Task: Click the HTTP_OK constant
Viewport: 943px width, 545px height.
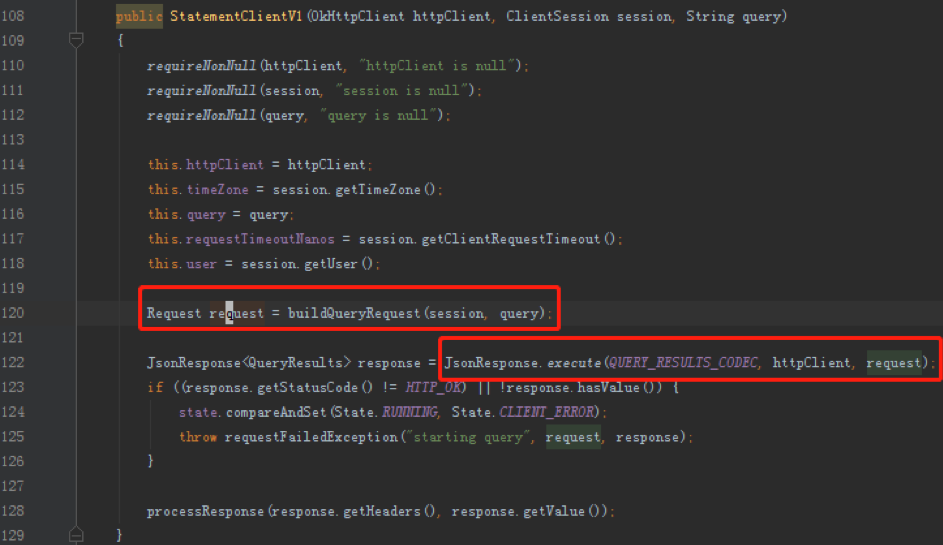Action: click(434, 387)
